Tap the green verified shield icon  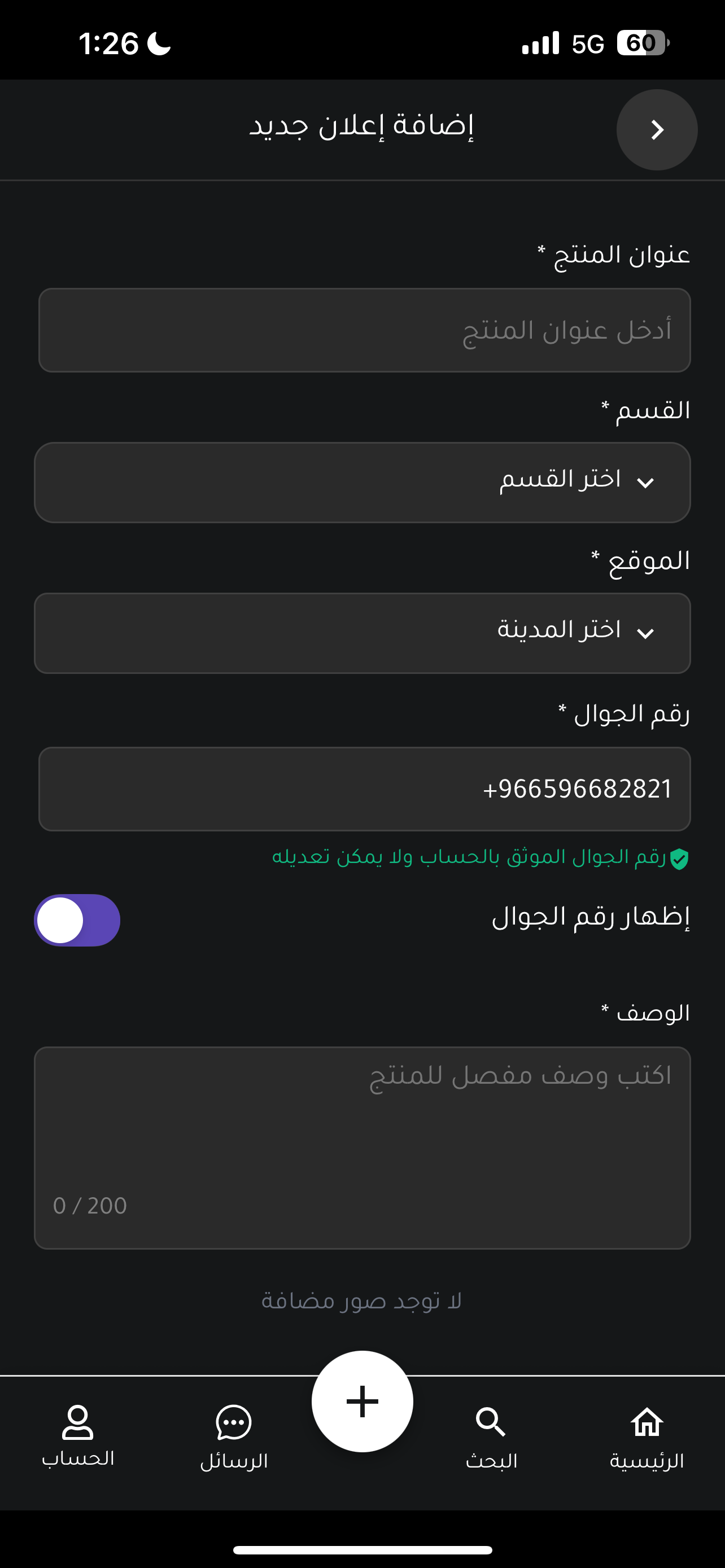(x=679, y=859)
